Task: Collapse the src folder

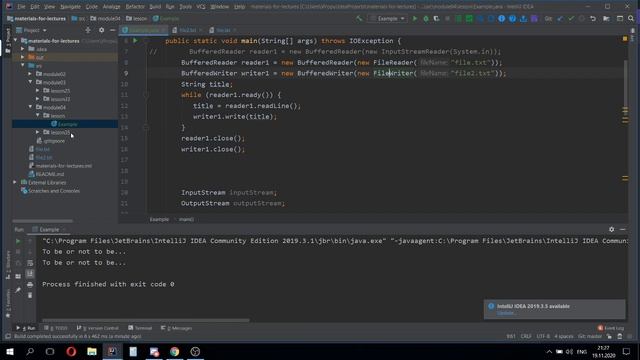Action: tap(23, 66)
